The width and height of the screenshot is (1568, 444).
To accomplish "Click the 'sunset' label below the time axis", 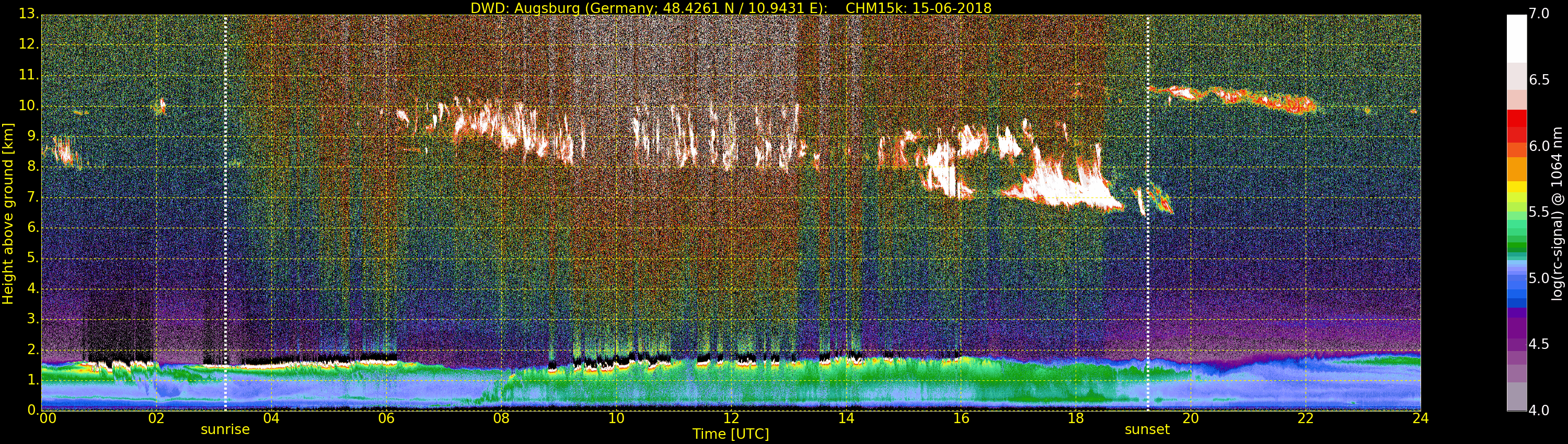I will coord(1147,429).
